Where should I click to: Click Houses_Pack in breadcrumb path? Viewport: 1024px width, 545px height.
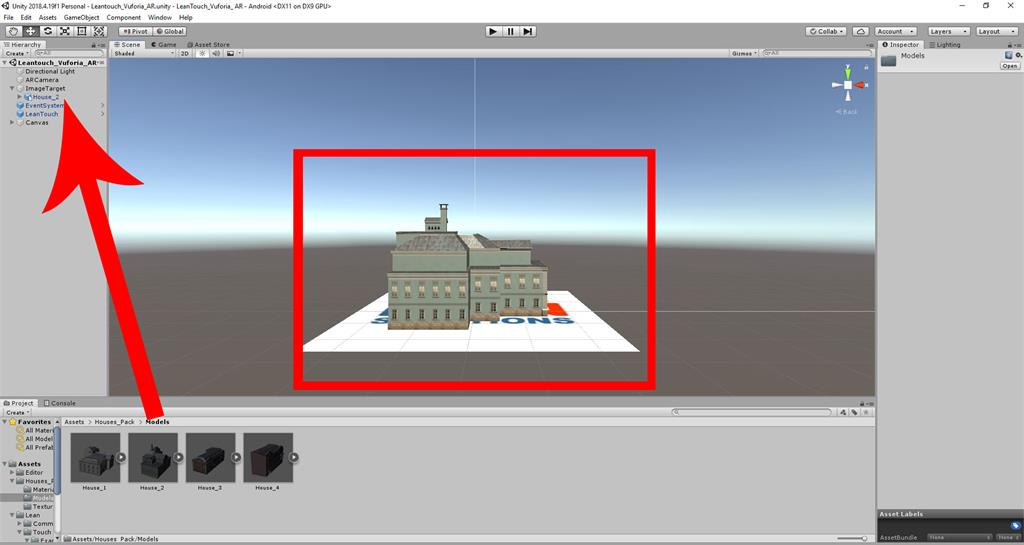coord(114,422)
